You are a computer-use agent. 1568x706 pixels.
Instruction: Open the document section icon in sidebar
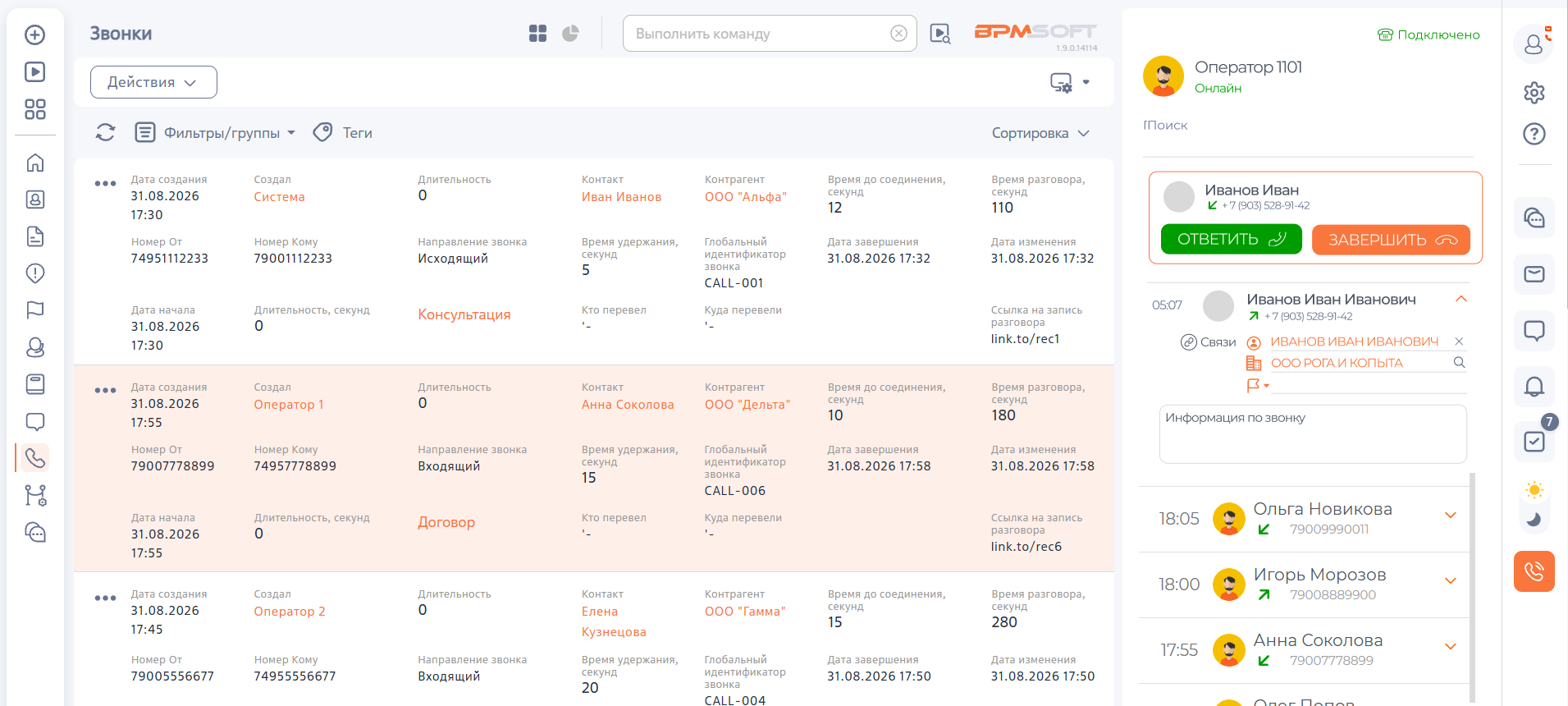34,236
